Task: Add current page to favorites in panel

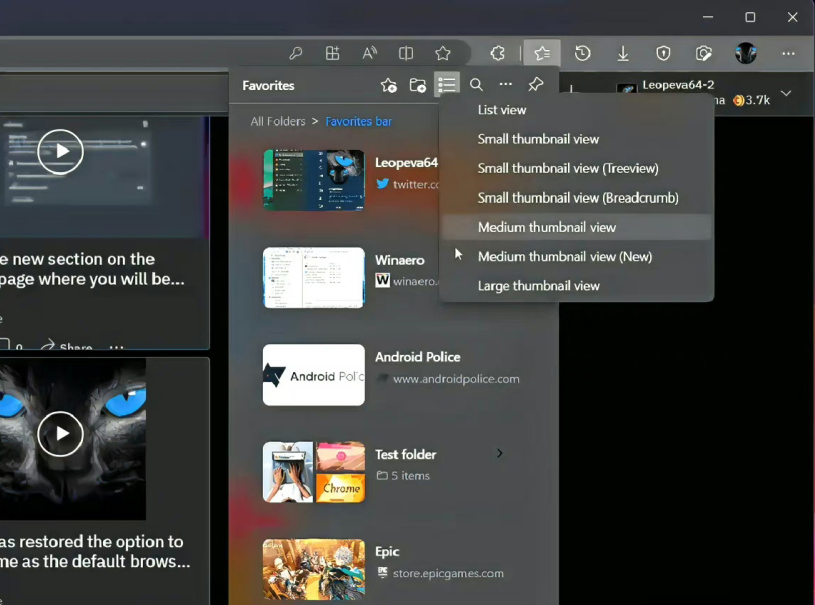Action: click(388, 85)
